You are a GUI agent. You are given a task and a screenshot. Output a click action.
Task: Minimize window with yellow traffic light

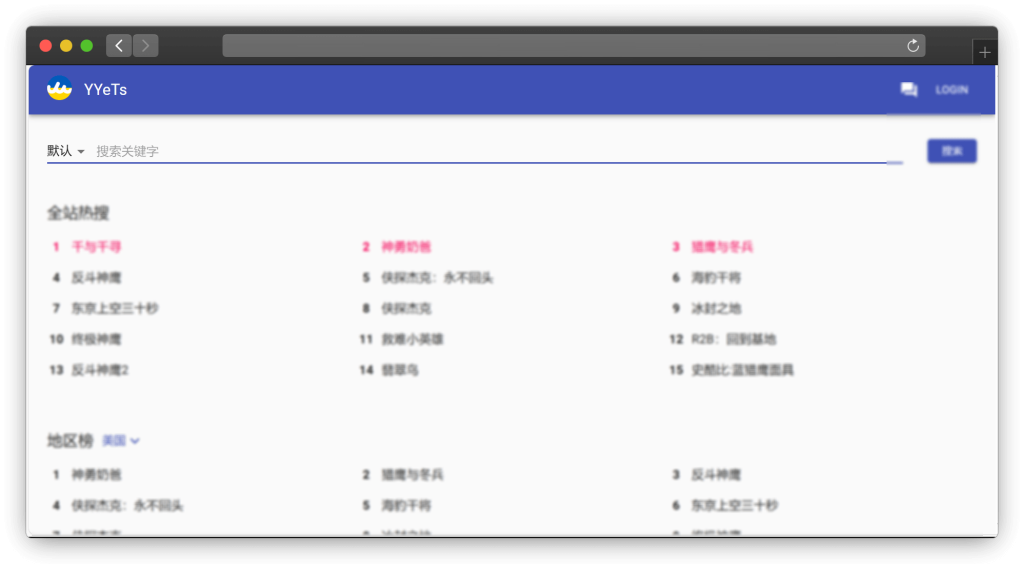66,46
